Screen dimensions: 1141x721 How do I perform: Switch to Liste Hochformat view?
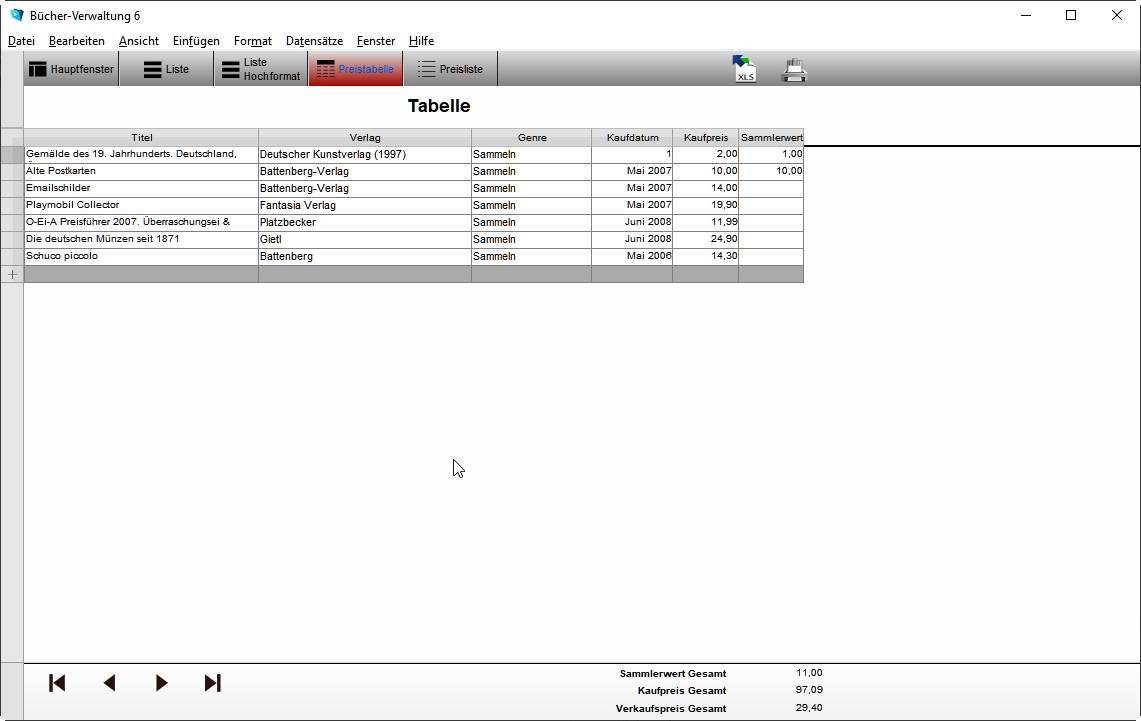pos(260,69)
